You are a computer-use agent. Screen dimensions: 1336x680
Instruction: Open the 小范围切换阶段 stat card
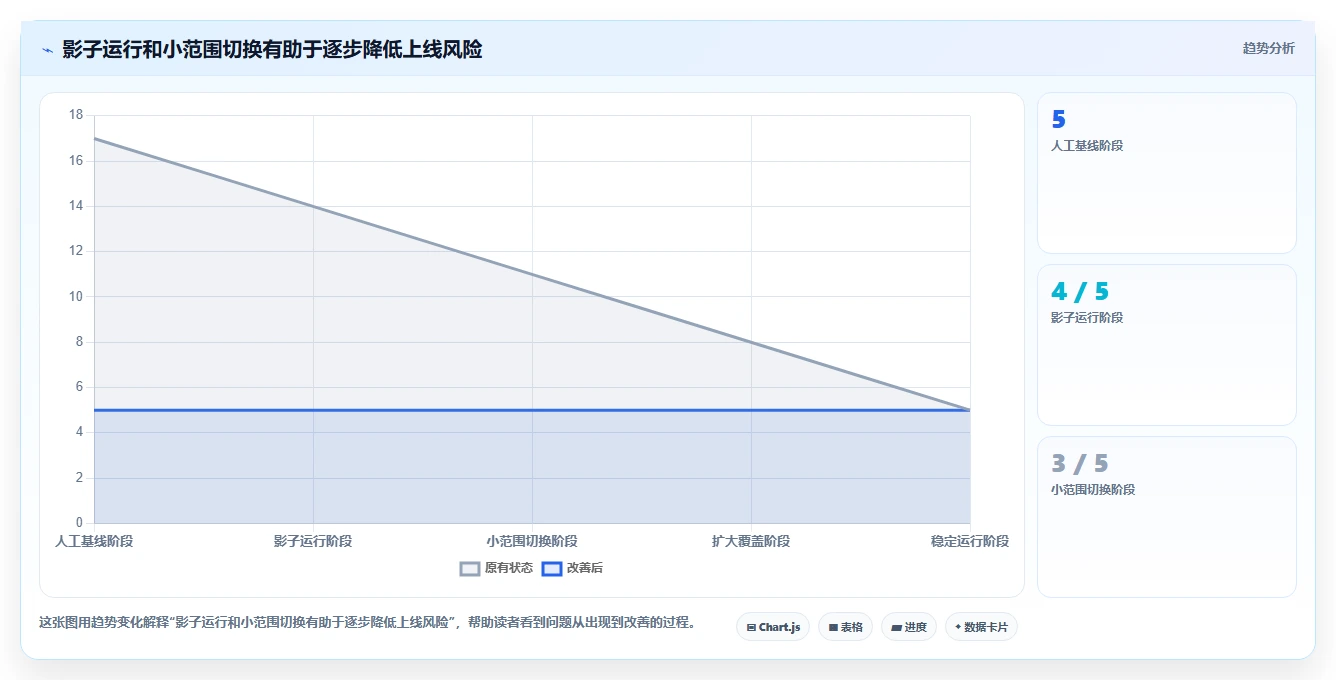(1167, 517)
